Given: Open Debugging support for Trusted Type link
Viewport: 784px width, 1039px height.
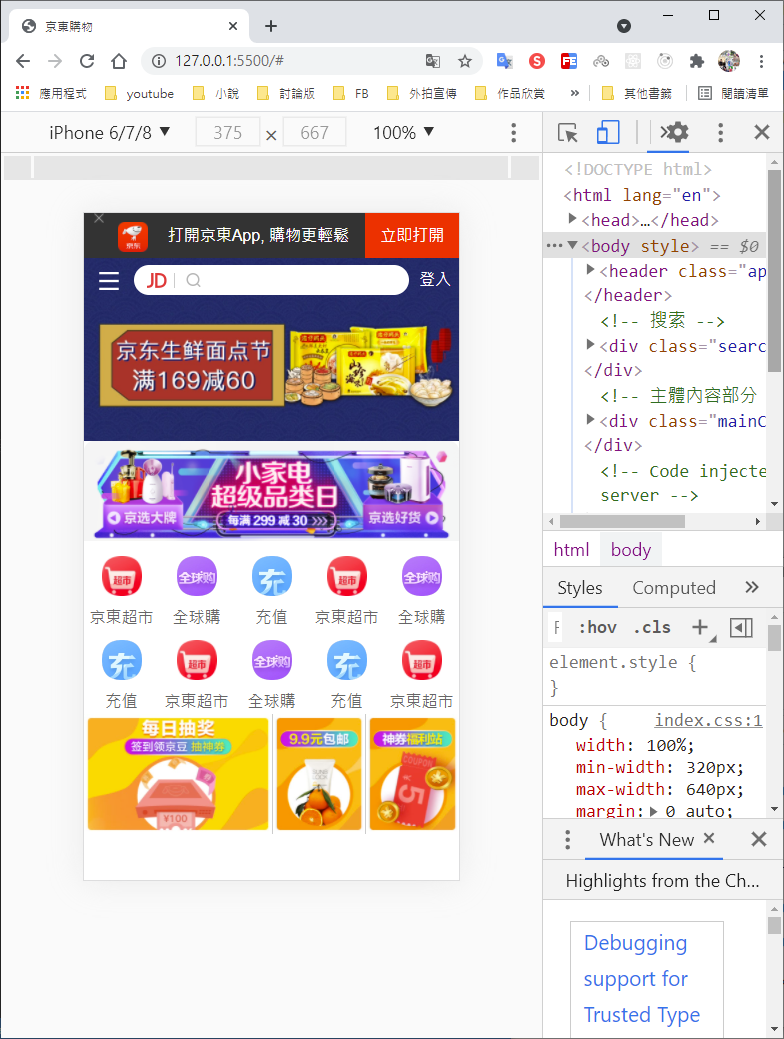Looking at the screenshot, I should [642, 979].
